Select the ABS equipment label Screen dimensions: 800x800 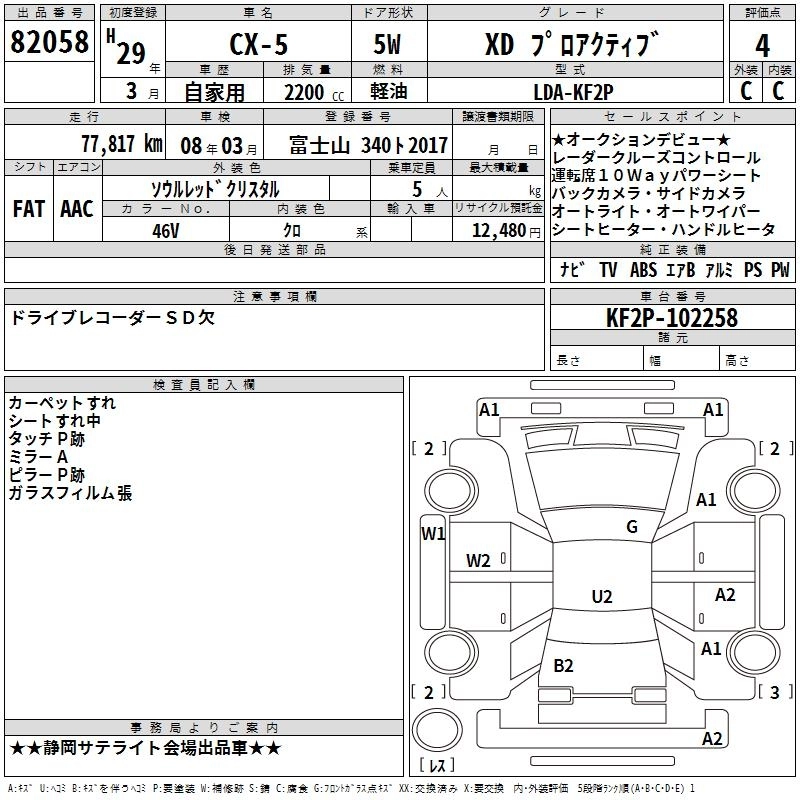point(645,270)
